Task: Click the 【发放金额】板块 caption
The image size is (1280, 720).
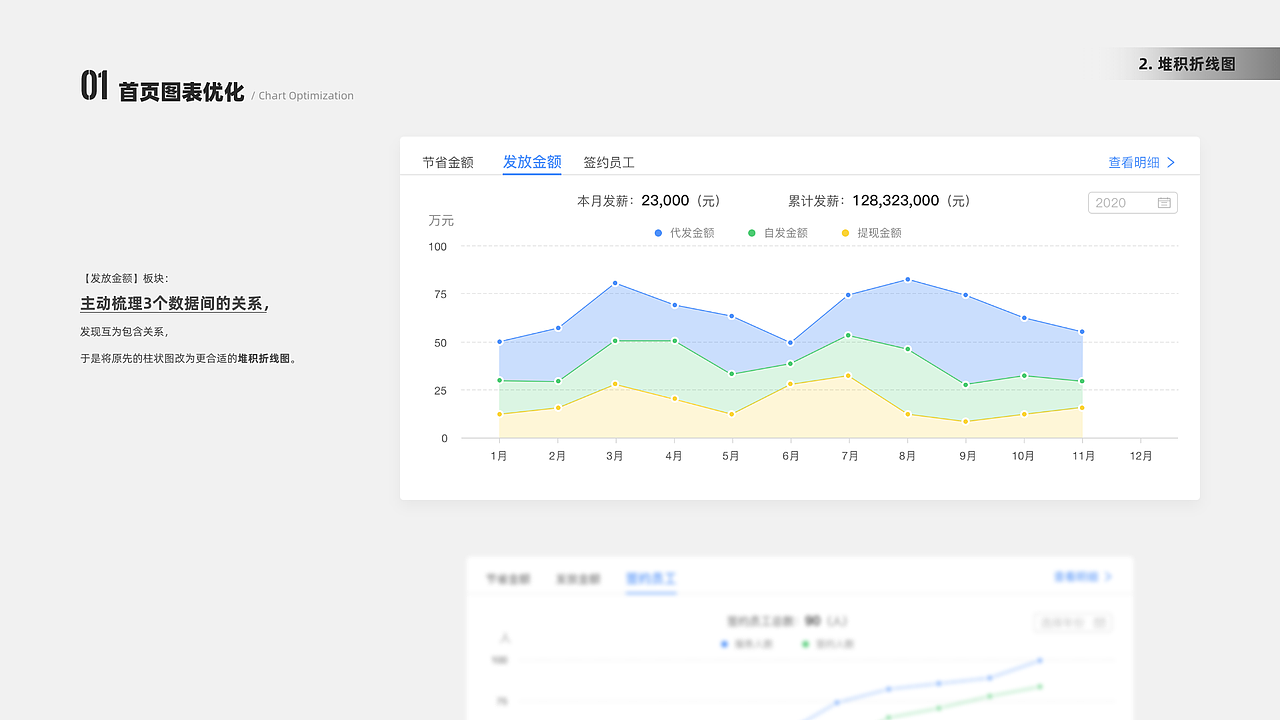Action: [125, 278]
